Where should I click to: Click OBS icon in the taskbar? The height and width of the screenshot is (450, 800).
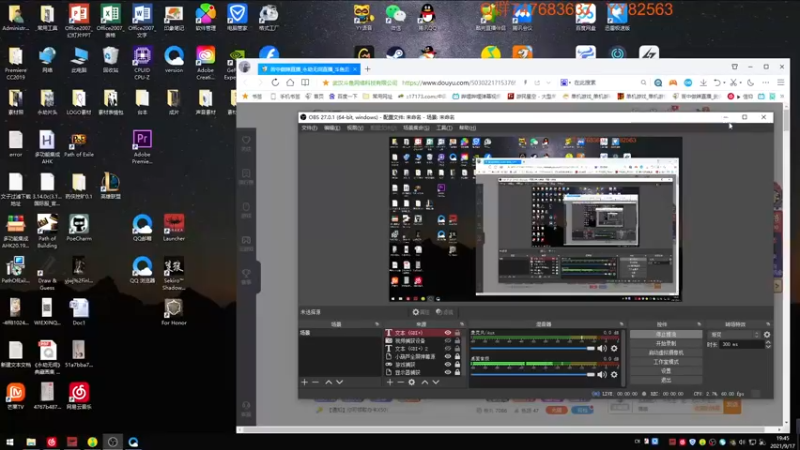tap(113, 442)
